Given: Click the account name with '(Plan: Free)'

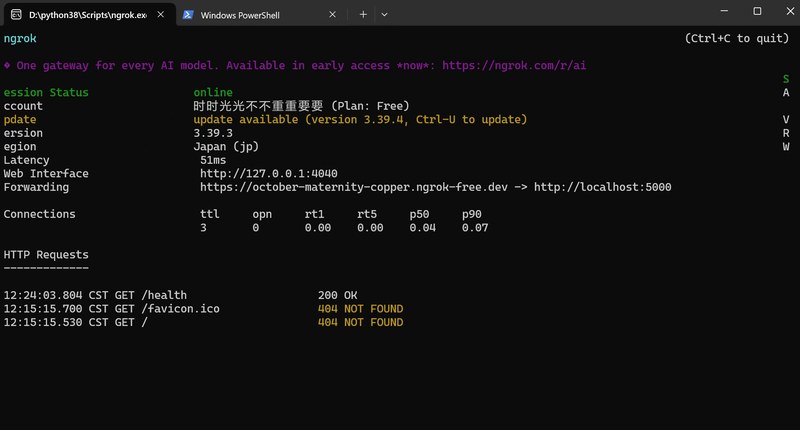Looking at the screenshot, I should [x=302, y=106].
